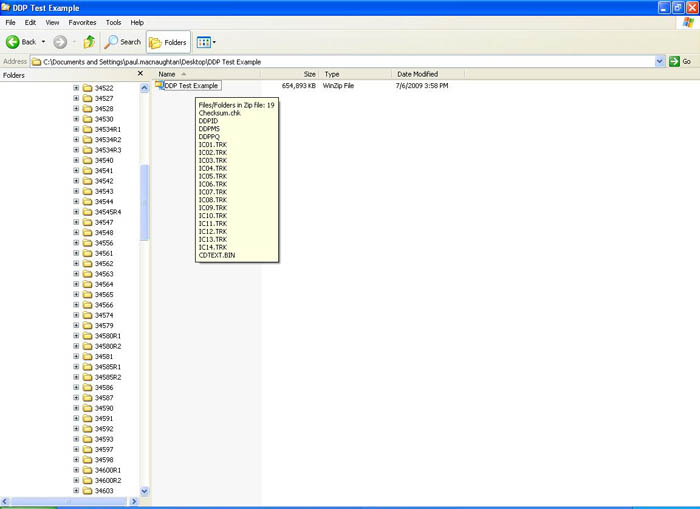
Task: Open the File menu
Action: point(10,22)
